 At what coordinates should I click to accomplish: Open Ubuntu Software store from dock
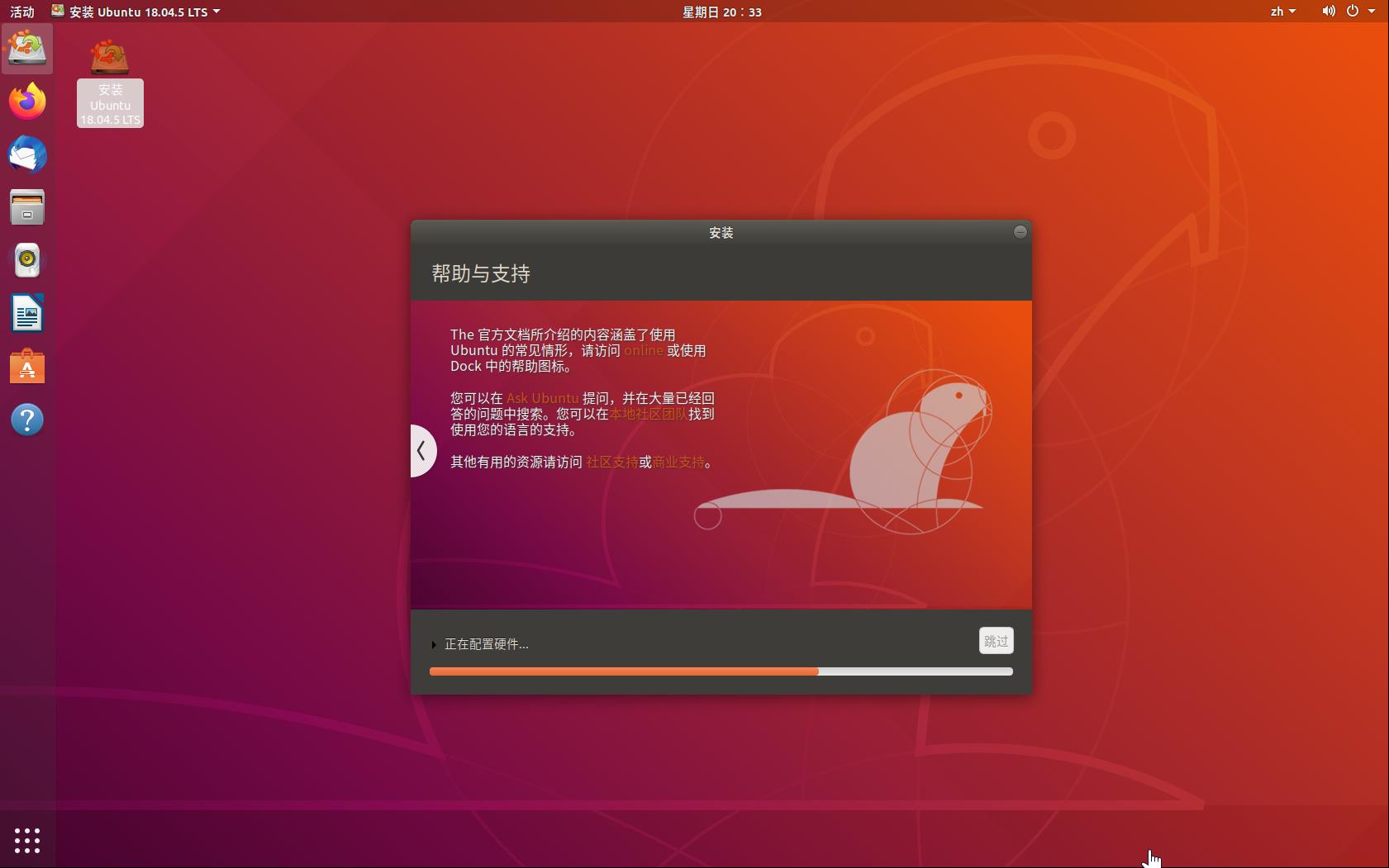tap(27, 367)
